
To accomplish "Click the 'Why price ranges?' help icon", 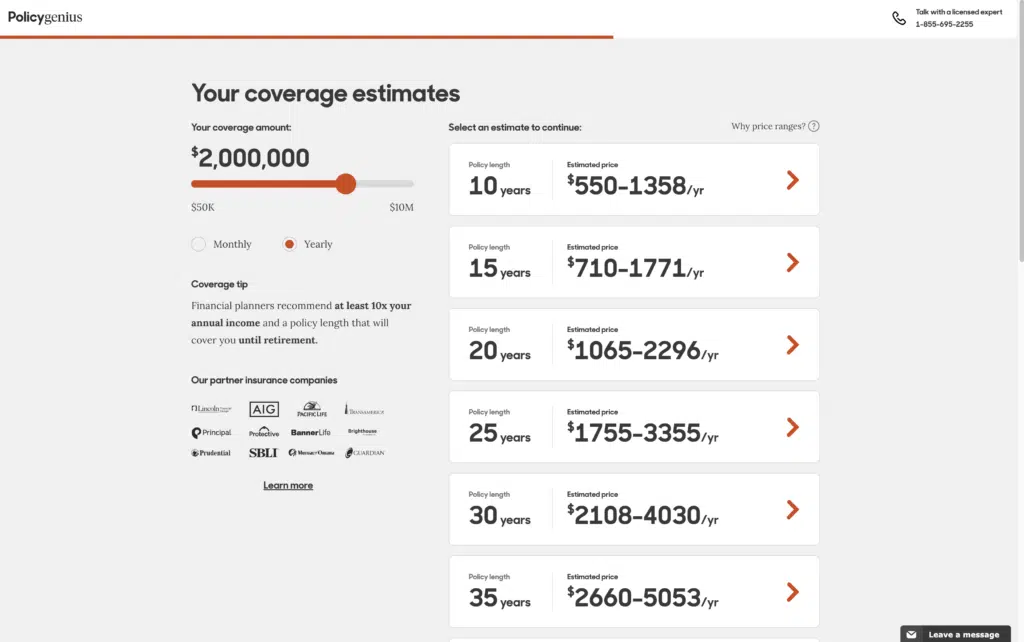I will coord(813,127).
